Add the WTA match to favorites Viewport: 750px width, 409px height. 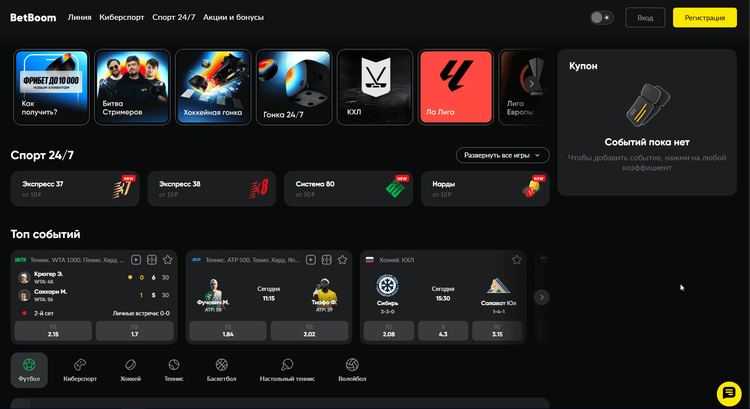167,259
